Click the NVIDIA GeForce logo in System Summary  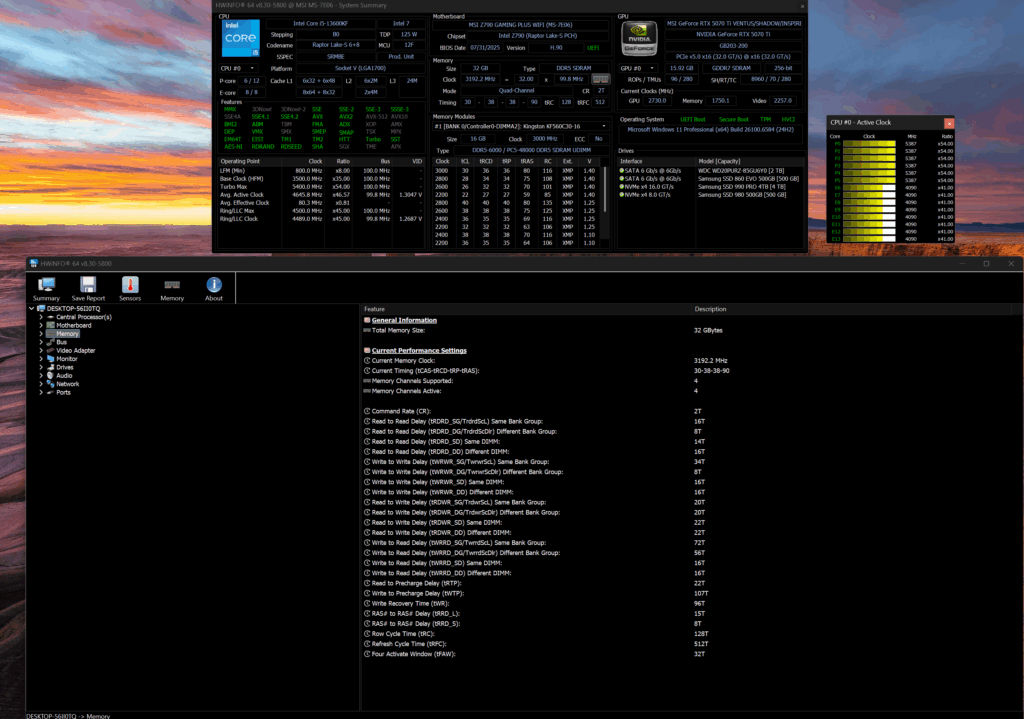click(639, 38)
